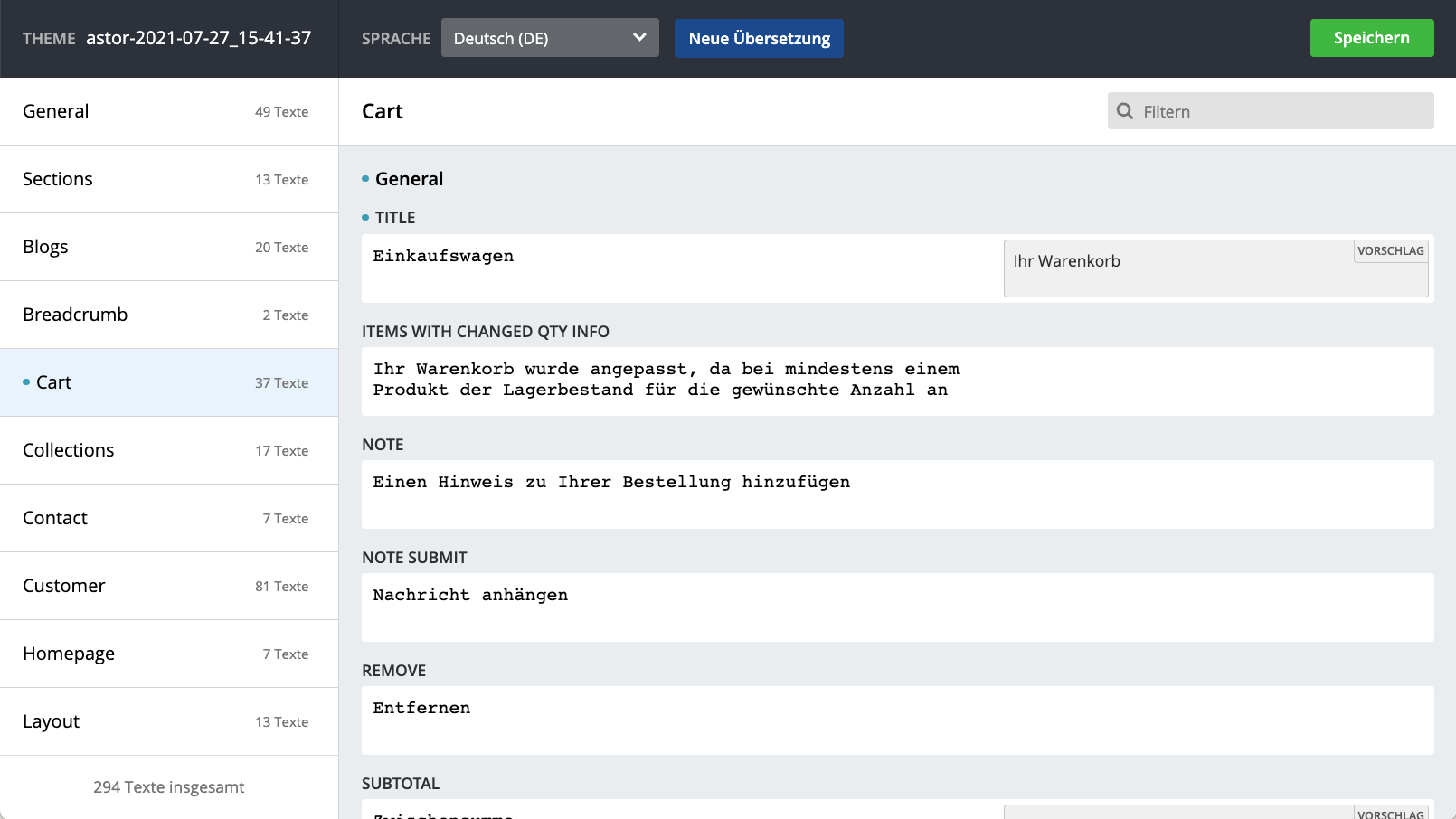
Task: Open the Deutsch (DE) language dropdown
Action: click(x=550, y=38)
